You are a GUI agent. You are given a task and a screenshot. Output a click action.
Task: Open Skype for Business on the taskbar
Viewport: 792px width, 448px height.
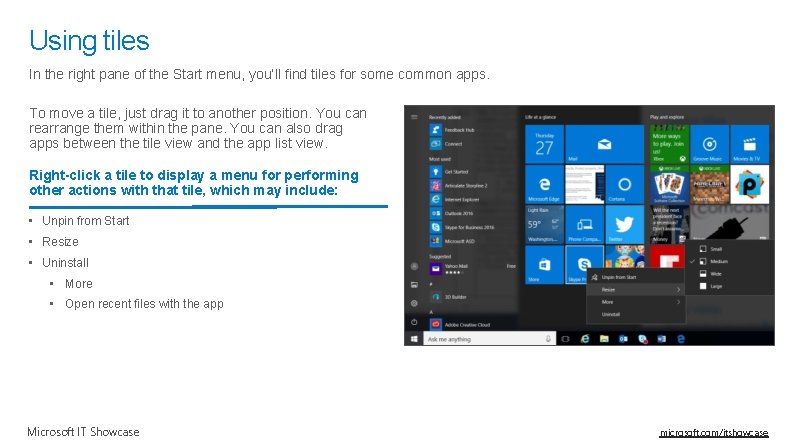pyautogui.click(x=642, y=339)
